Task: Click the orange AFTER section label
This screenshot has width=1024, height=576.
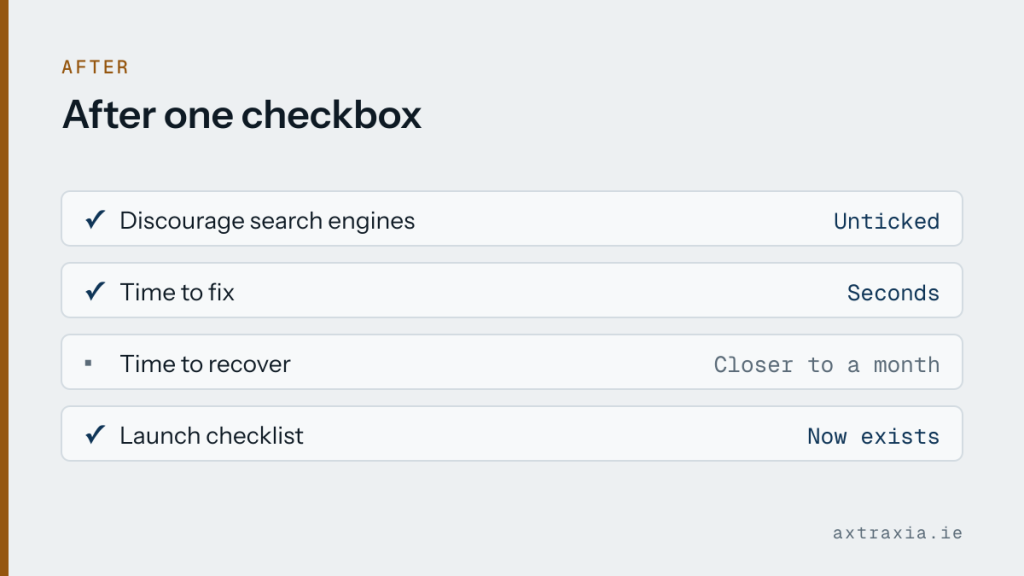Action: pos(95,67)
